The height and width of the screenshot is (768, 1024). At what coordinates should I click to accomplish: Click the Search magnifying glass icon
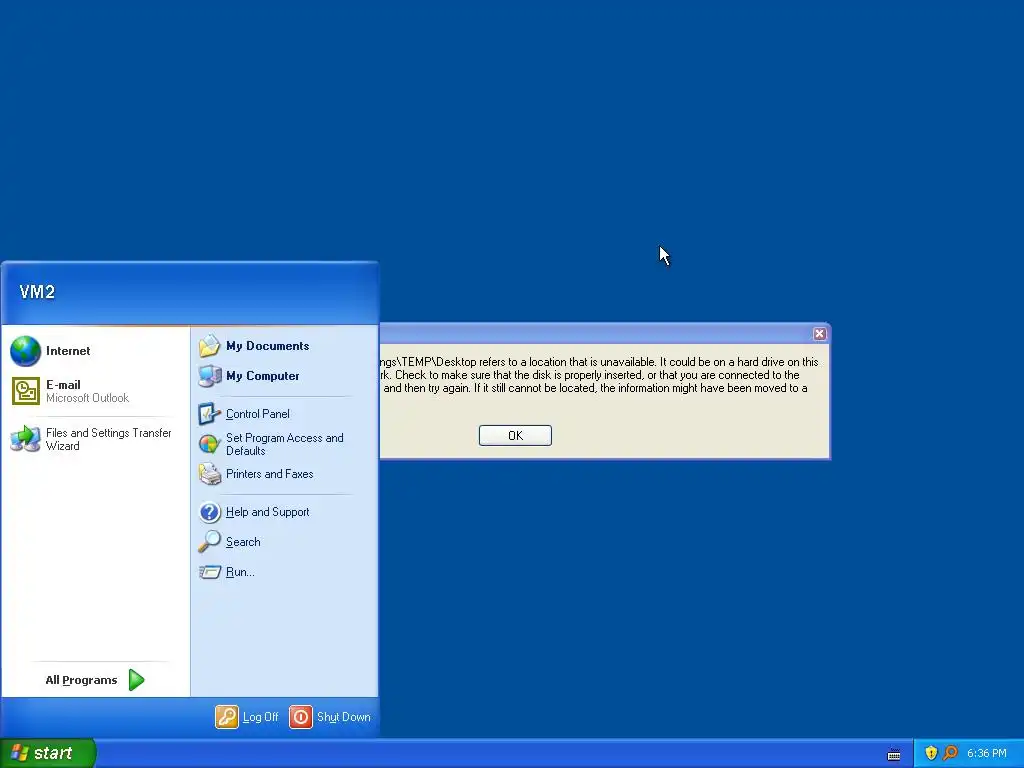[x=210, y=541]
